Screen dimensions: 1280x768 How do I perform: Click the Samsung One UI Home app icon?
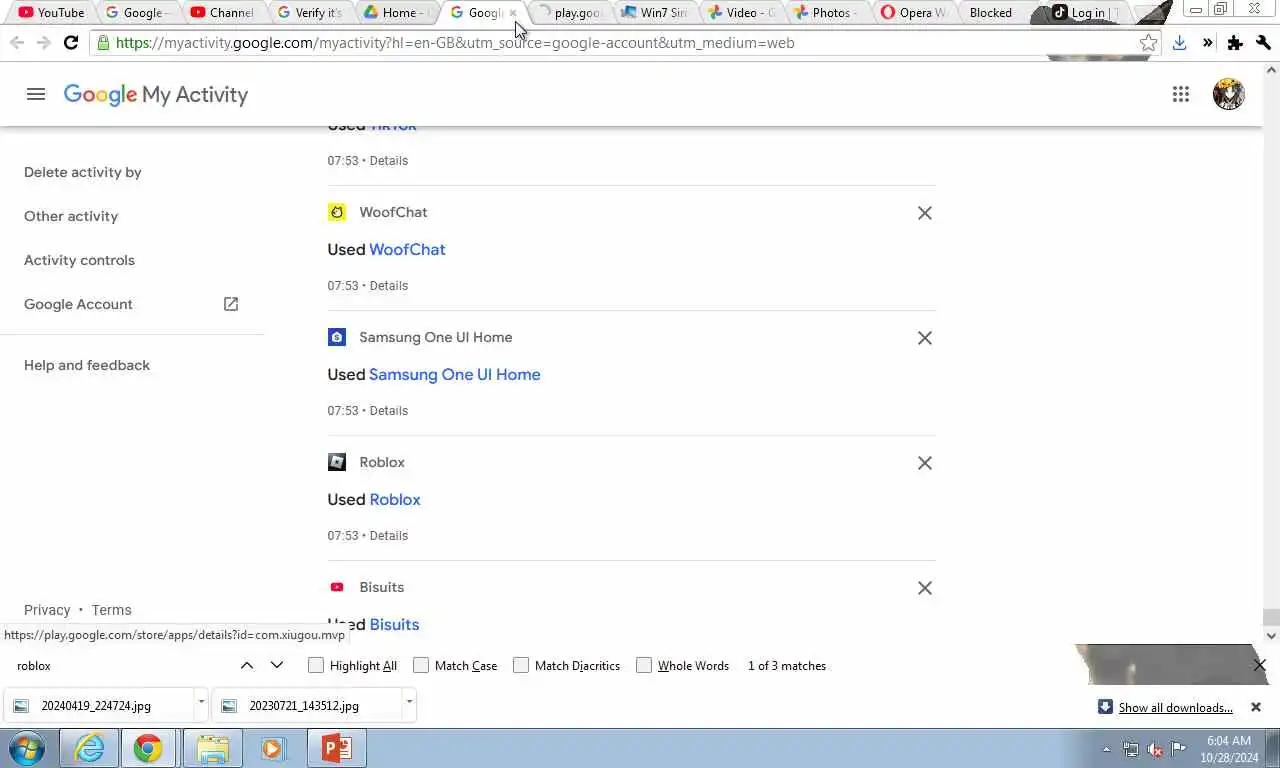click(337, 337)
